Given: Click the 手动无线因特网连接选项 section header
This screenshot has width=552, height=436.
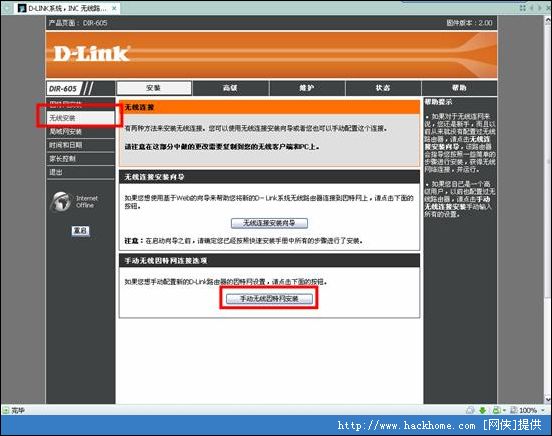Looking at the screenshot, I should 269,261.
